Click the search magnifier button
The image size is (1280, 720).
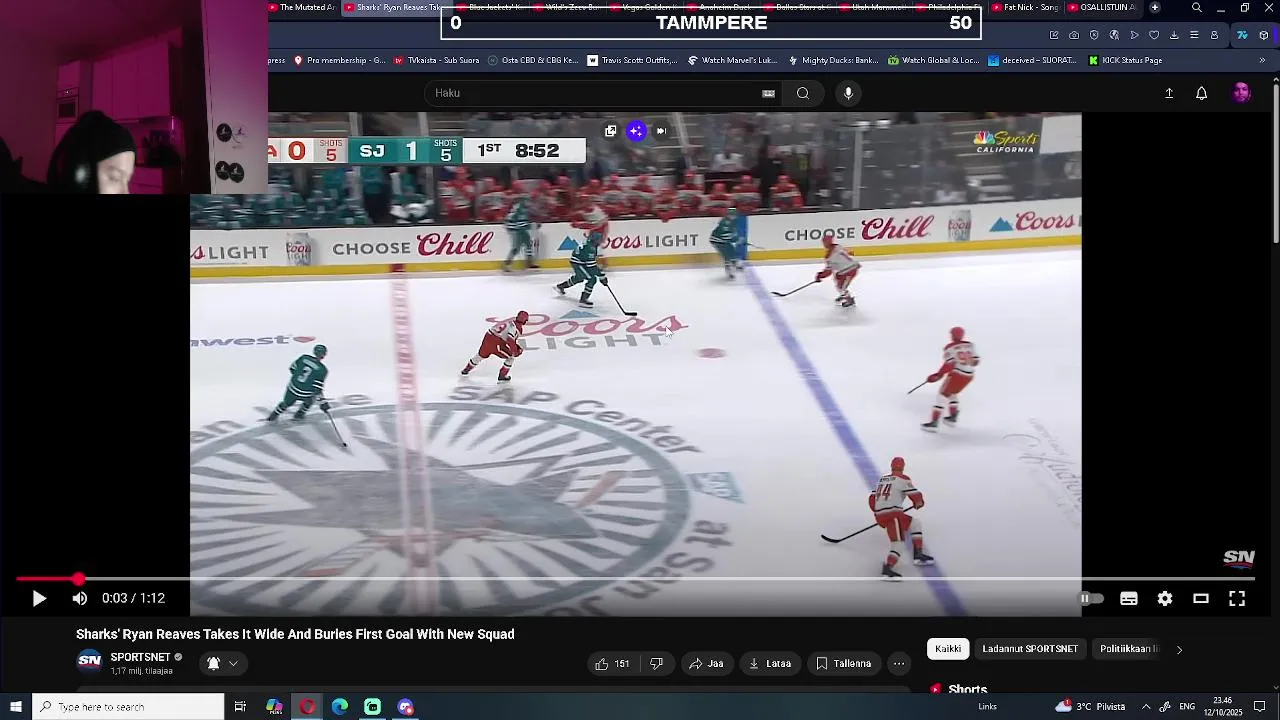point(803,93)
